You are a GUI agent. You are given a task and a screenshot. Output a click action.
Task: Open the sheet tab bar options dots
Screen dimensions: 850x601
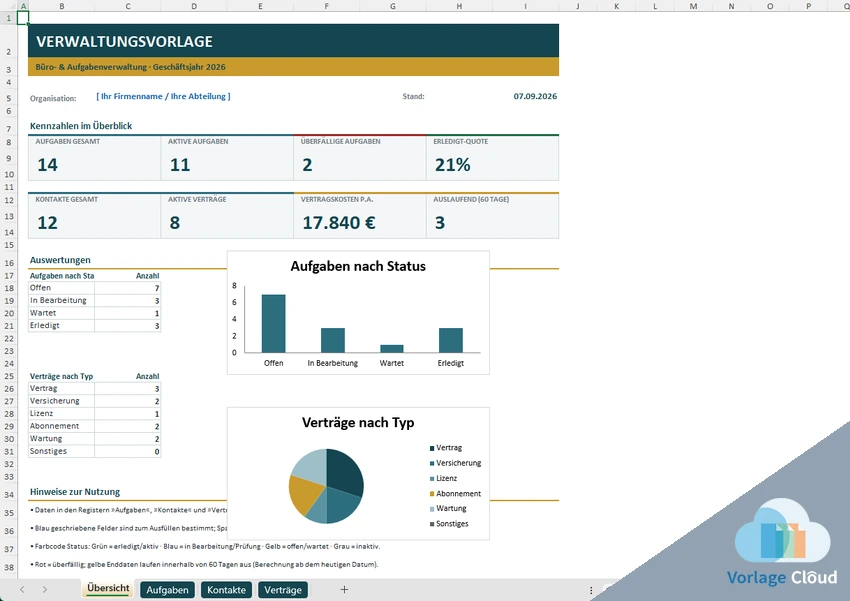point(591,590)
